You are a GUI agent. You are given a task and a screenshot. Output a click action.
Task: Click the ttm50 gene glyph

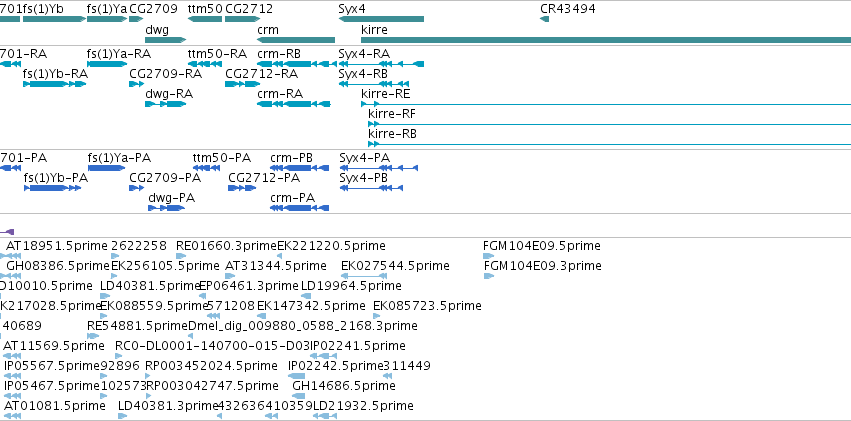(205, 20)
